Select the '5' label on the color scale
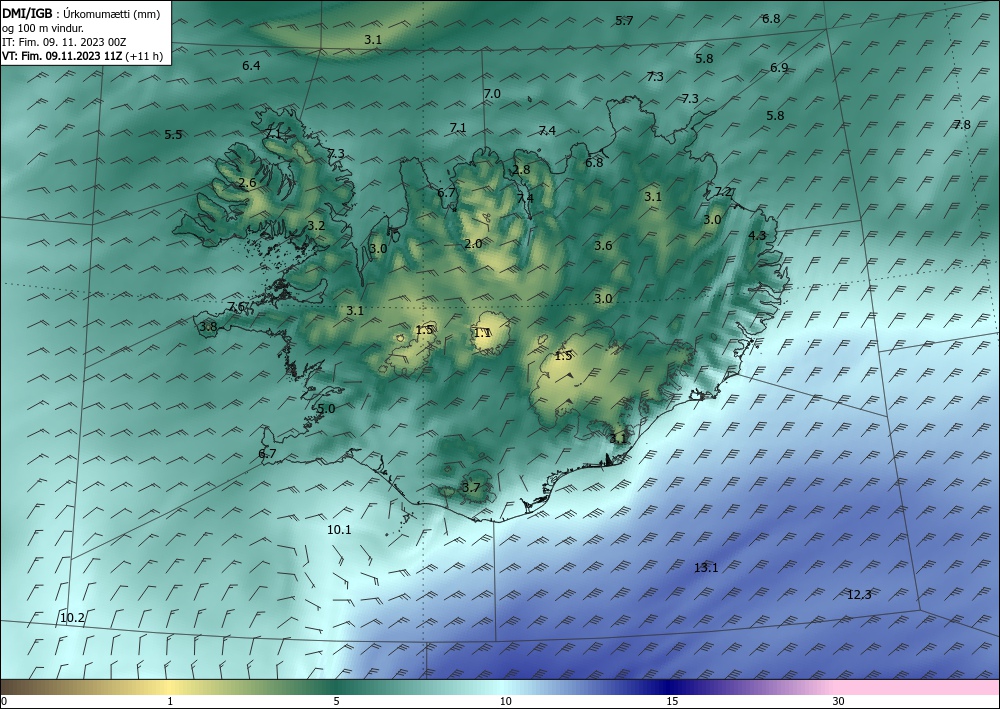This screenshot has width=1000, height=709. 336,701
